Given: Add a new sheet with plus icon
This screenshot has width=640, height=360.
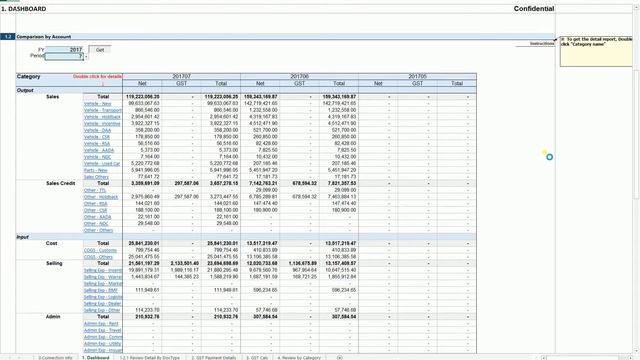Looking at the screenshot, I should click(339, 358).
